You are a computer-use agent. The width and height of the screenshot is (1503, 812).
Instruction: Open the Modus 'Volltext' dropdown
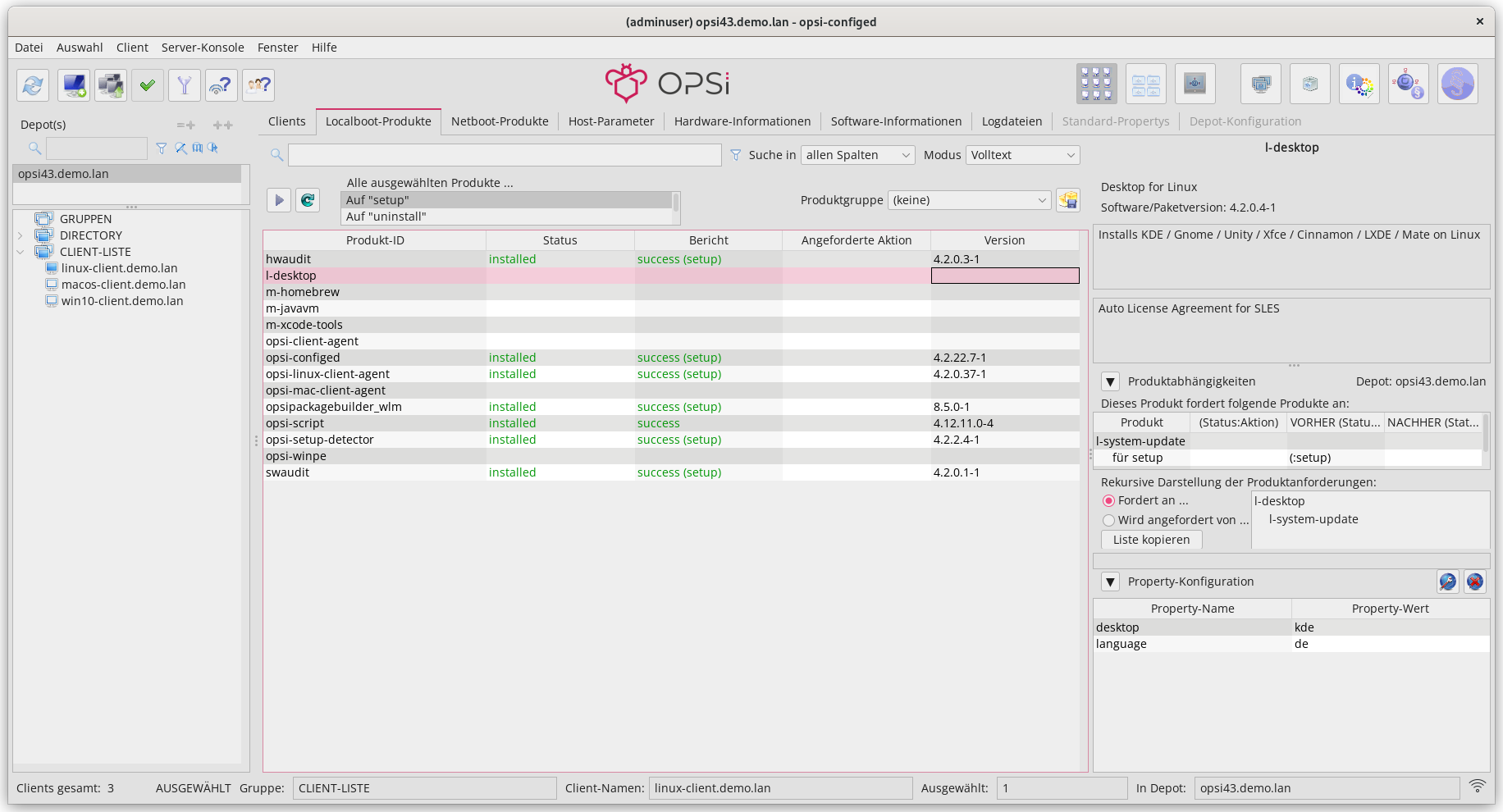pyautogui.click(x=1023, y=155)
